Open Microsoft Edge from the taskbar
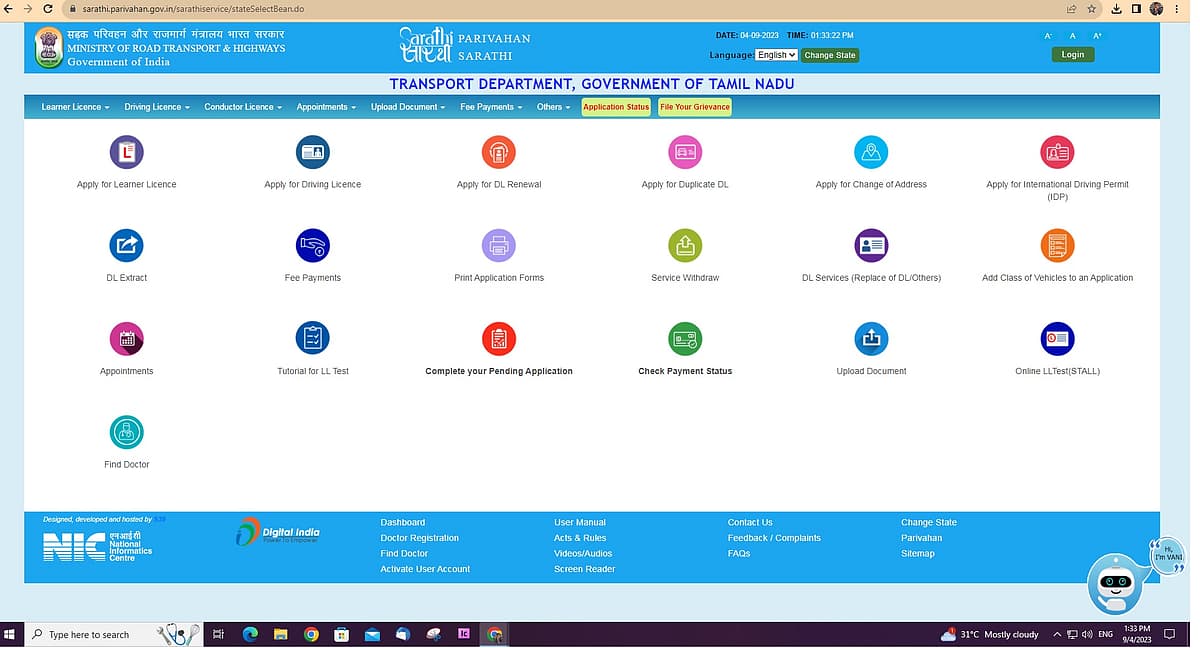1200x648 pixels. pos(250,634)
